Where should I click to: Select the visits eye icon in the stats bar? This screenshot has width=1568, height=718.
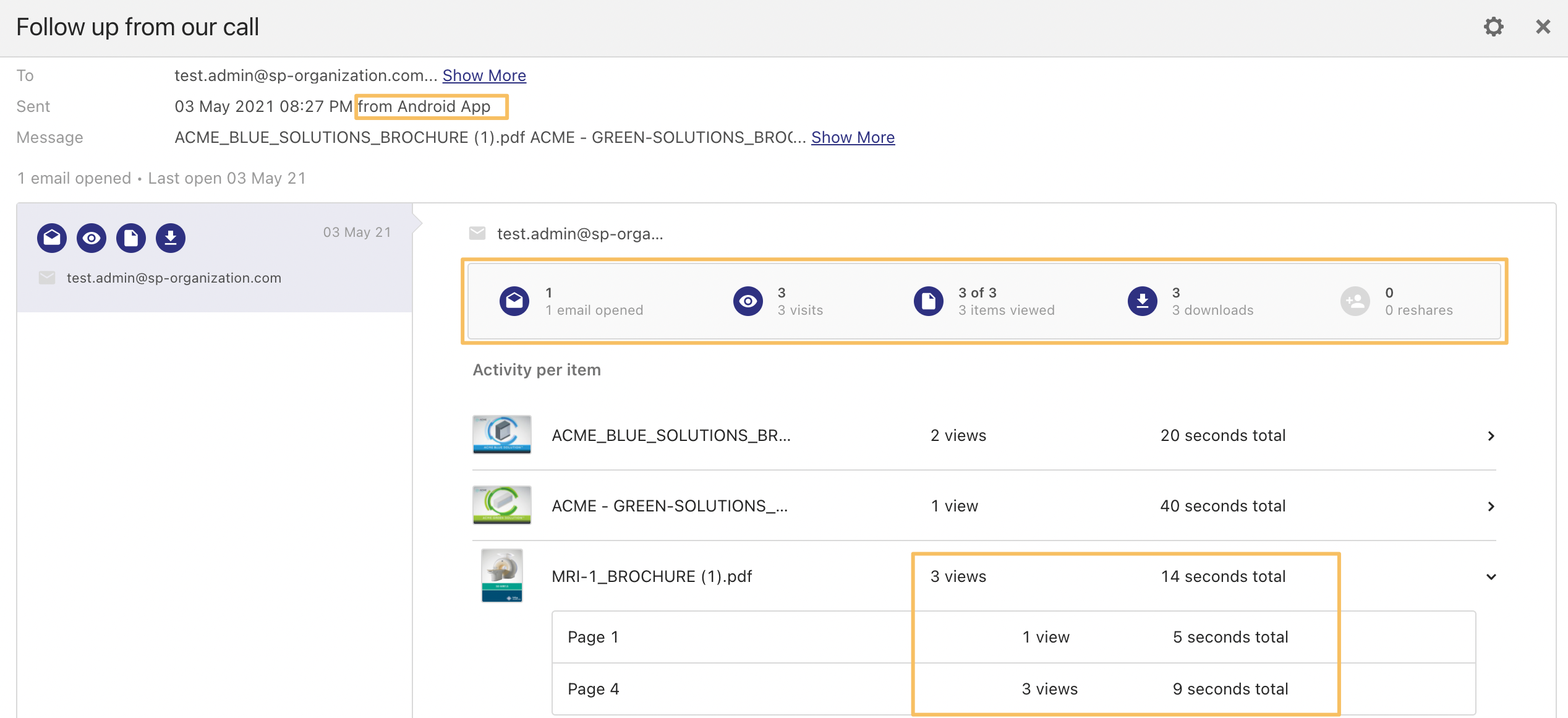point(748,301)
